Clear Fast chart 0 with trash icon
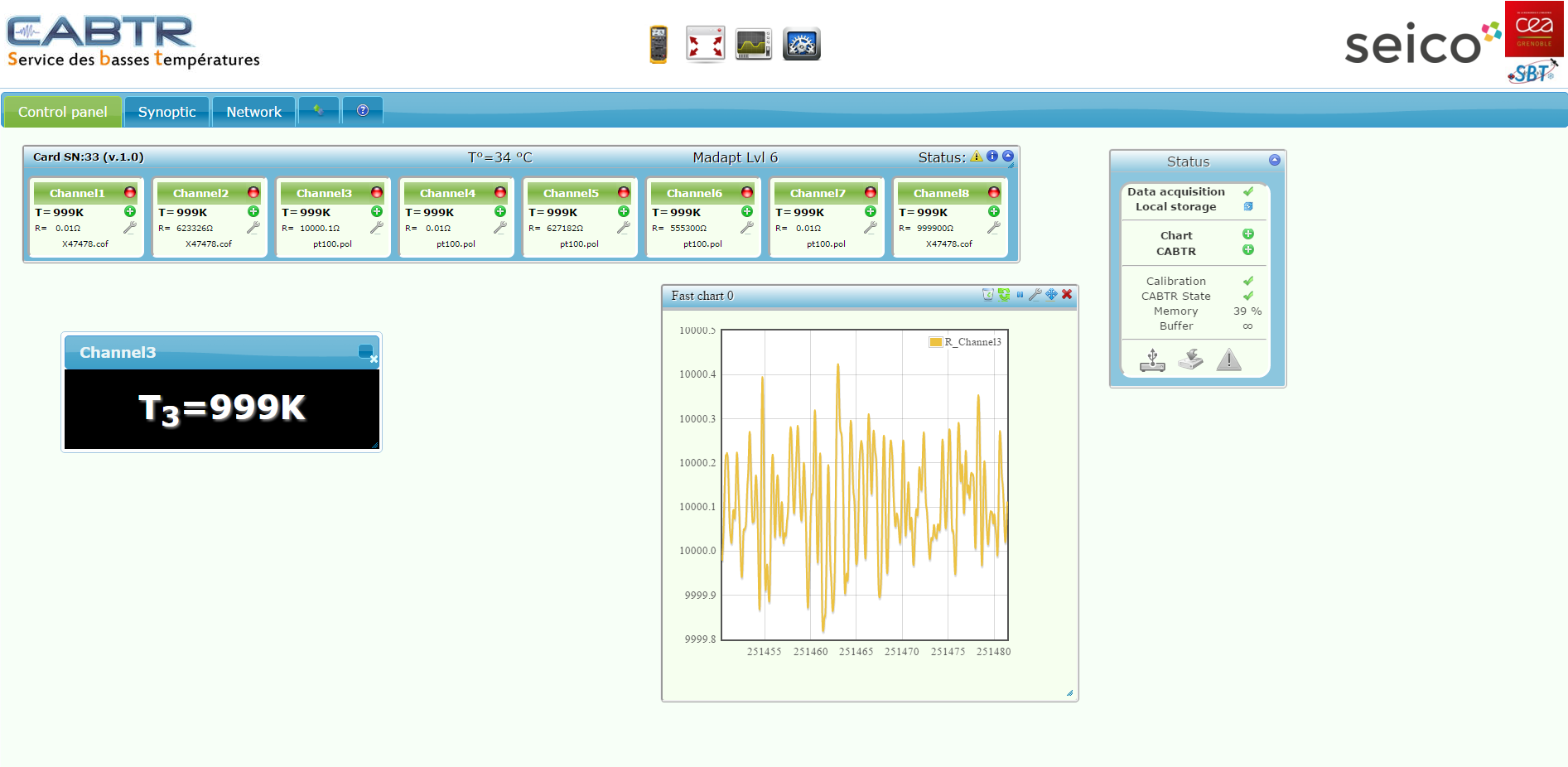The height and width of the screenshot is (767, 1568). click(x=988, y=295)
